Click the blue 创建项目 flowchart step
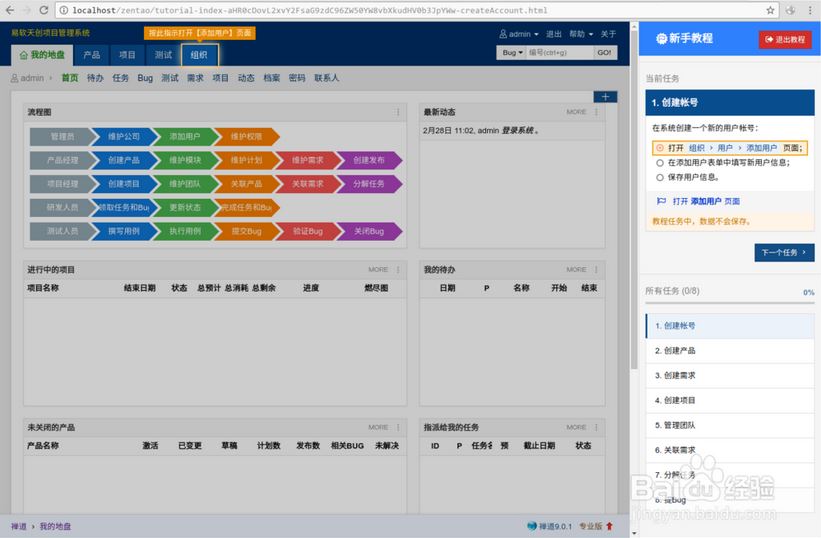 [124, 184]
